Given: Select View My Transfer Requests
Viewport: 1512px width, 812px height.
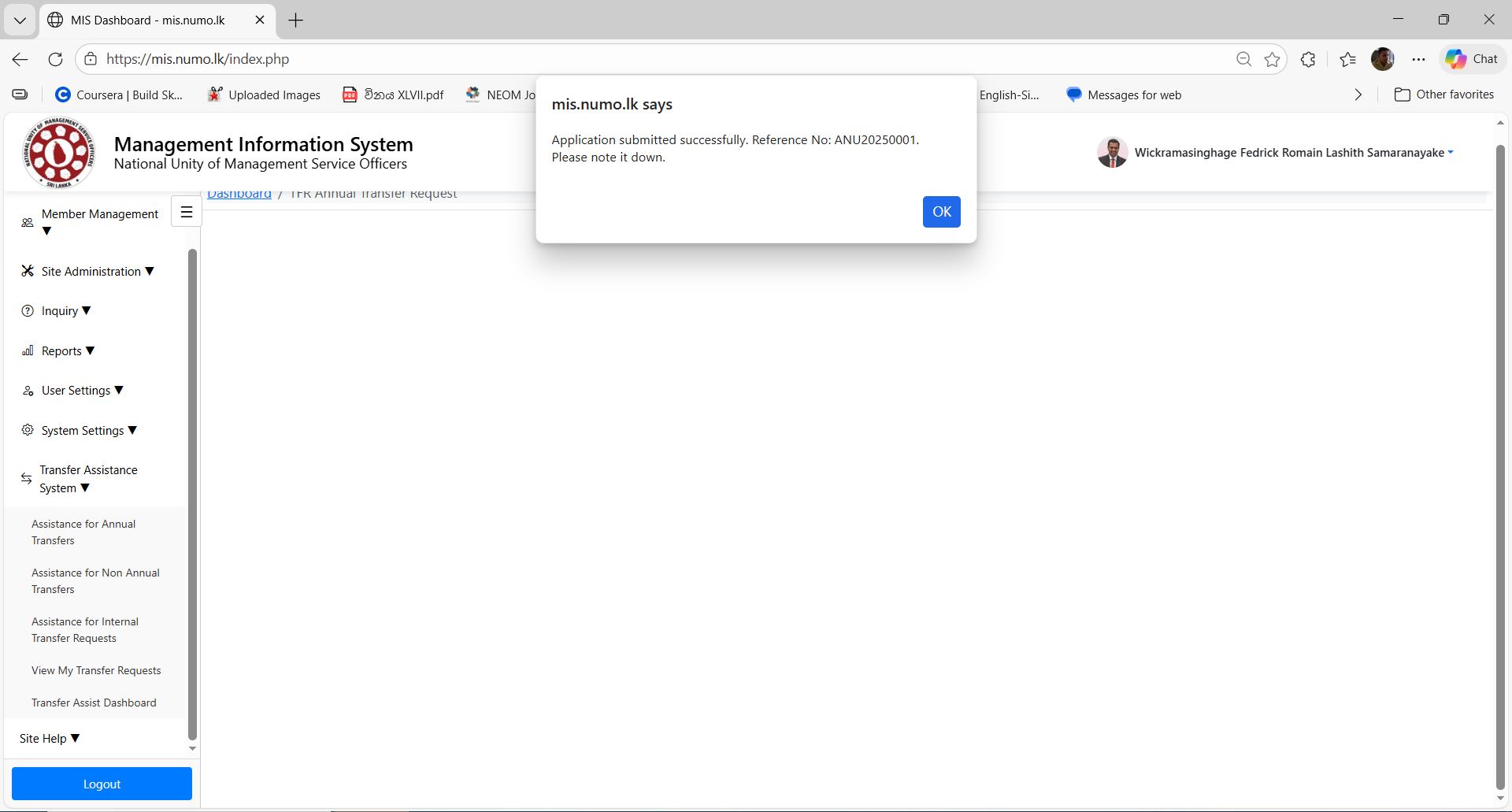Looking at the screenshot, I should pos(96,670).
